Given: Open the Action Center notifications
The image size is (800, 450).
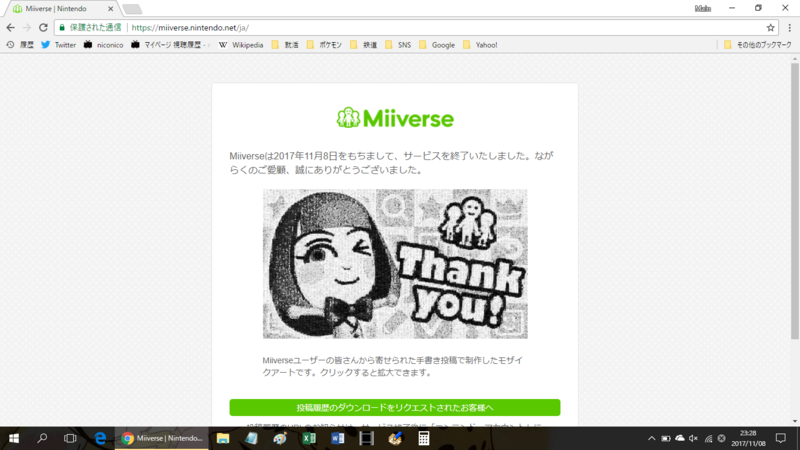Looking at the screenshot, I should point(781,438).
